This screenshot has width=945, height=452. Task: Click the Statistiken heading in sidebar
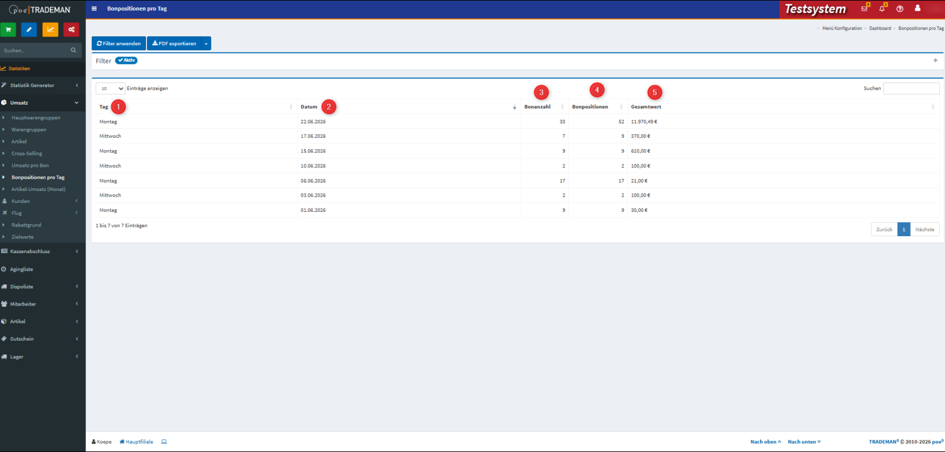19,69
